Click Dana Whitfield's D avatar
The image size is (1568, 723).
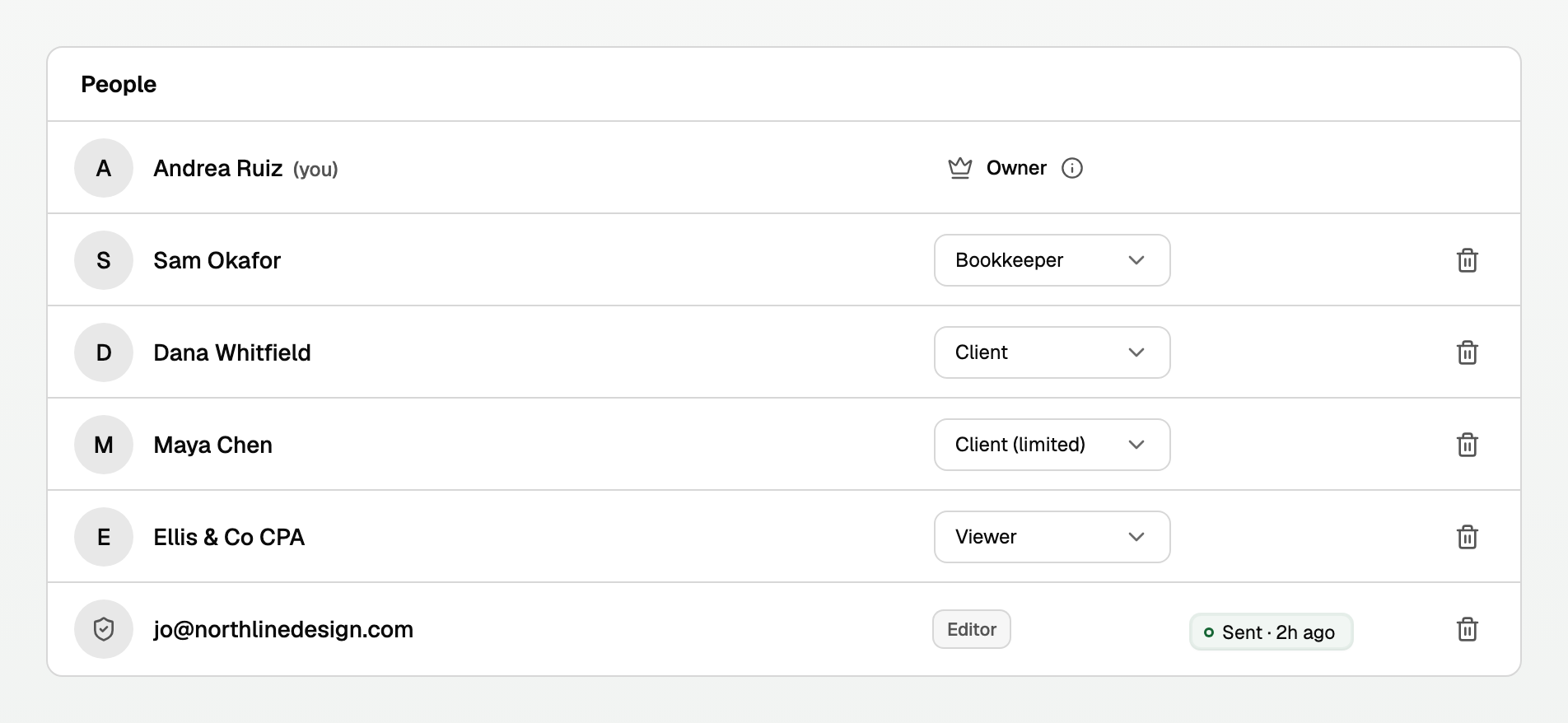click(x=104, y=352)
